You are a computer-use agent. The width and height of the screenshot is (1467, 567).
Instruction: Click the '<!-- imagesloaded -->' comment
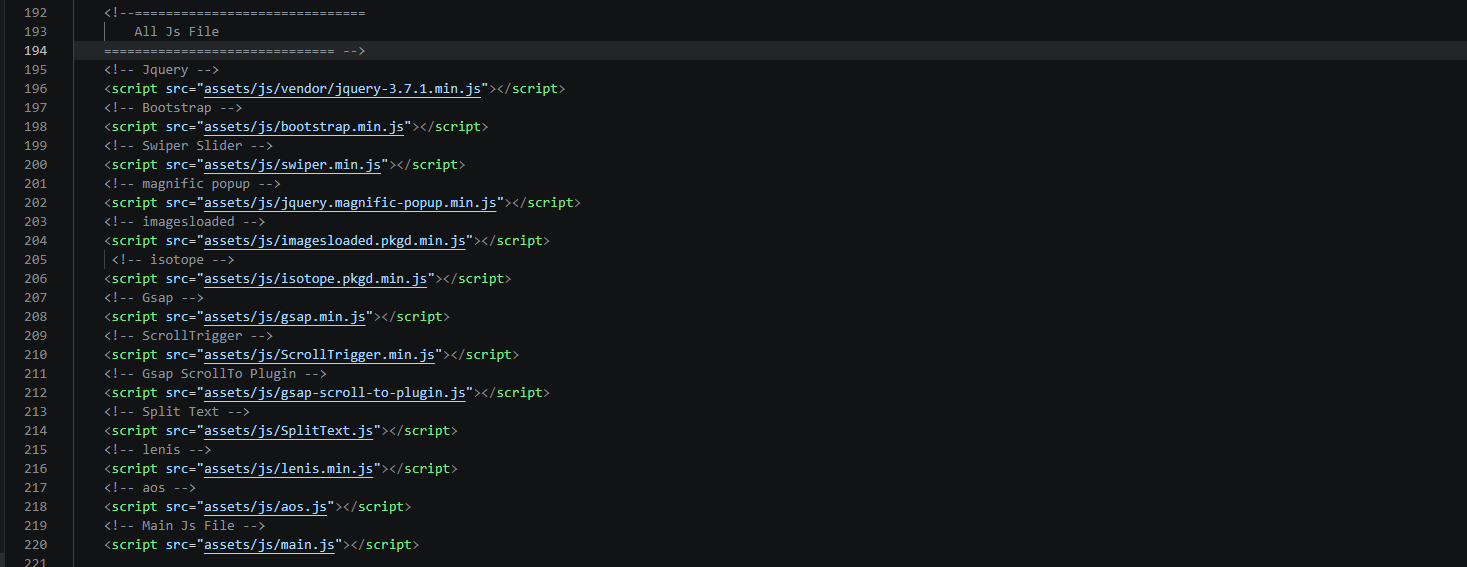[184, 221]
